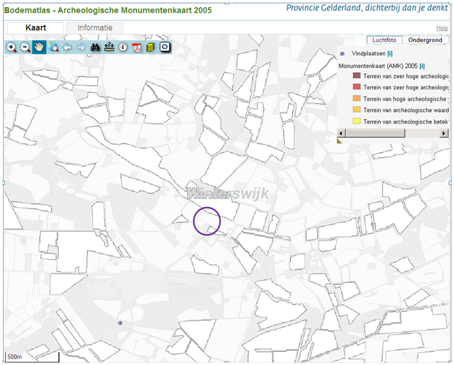This screenshot has width=454, height=365.
Task: Click the globe full-extent zoom icon
Action: 53,47
